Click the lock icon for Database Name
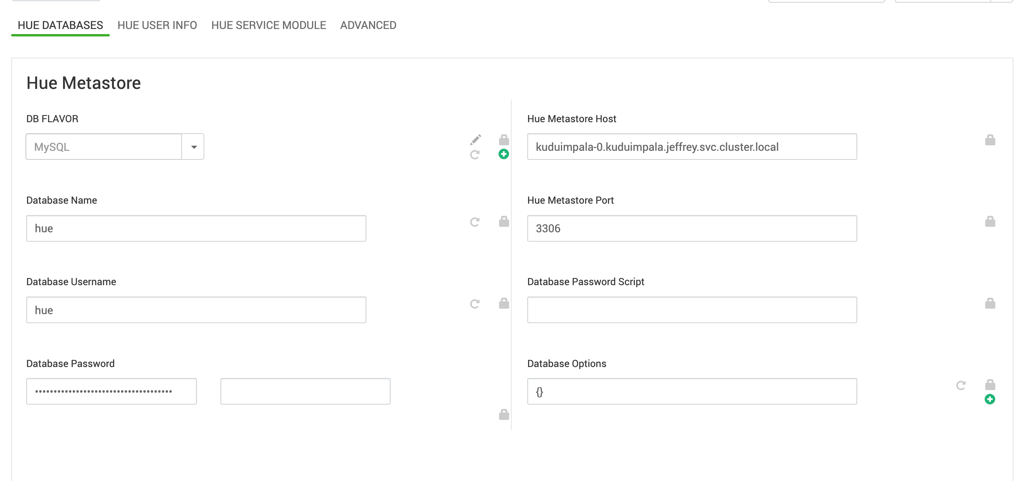Screen dimensions: 1024x481 pos(504,221)
